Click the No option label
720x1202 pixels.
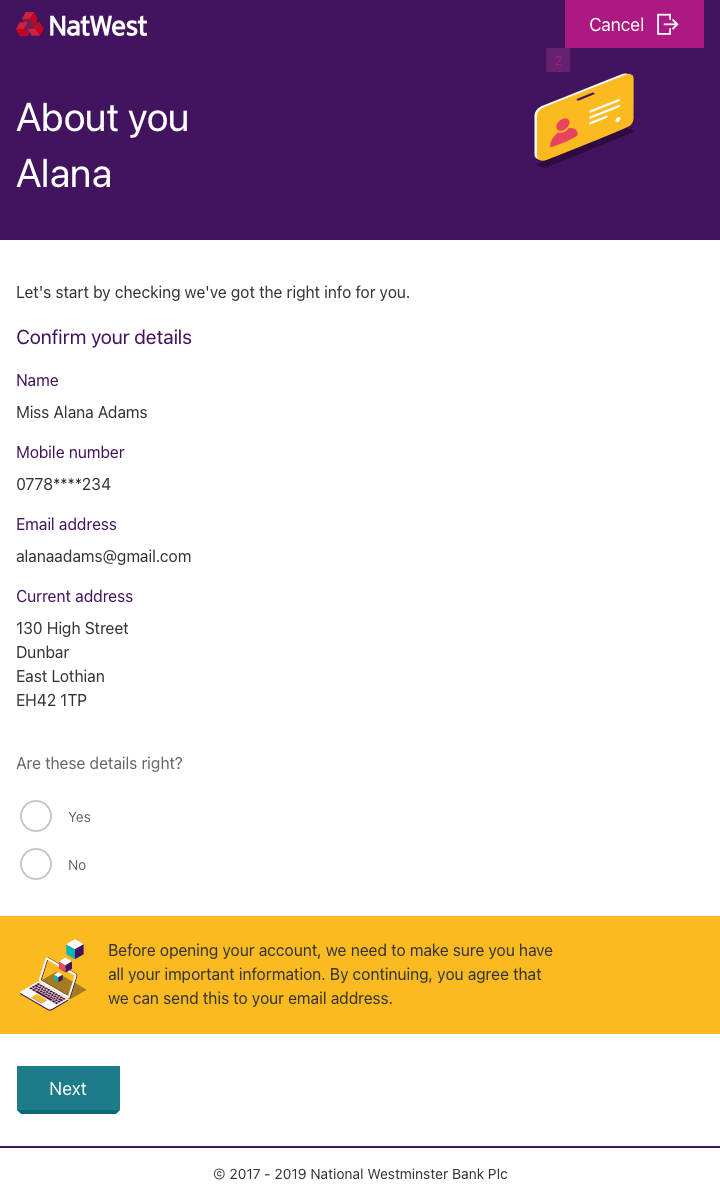point(77,865)
